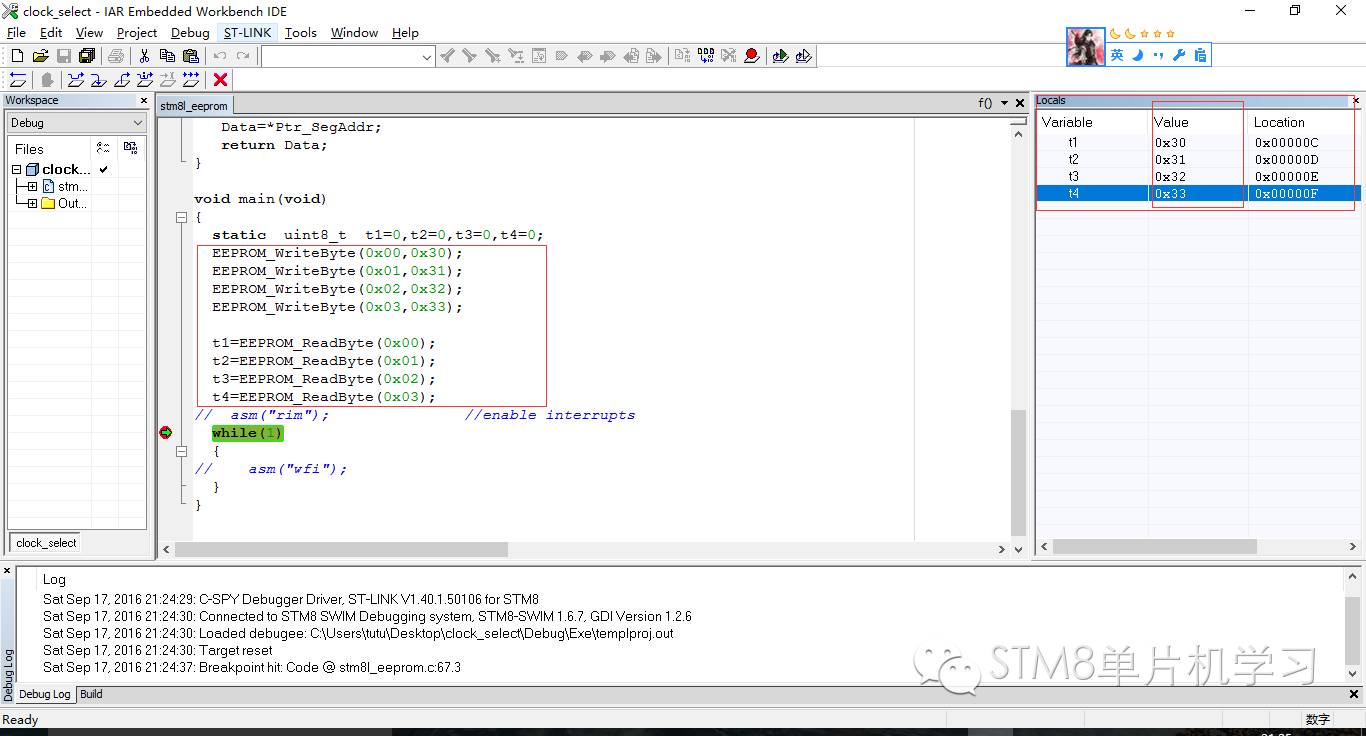The image size is (1366, 736).
Task: Click the Step Over debug icon
Action: tap(76, 80)
